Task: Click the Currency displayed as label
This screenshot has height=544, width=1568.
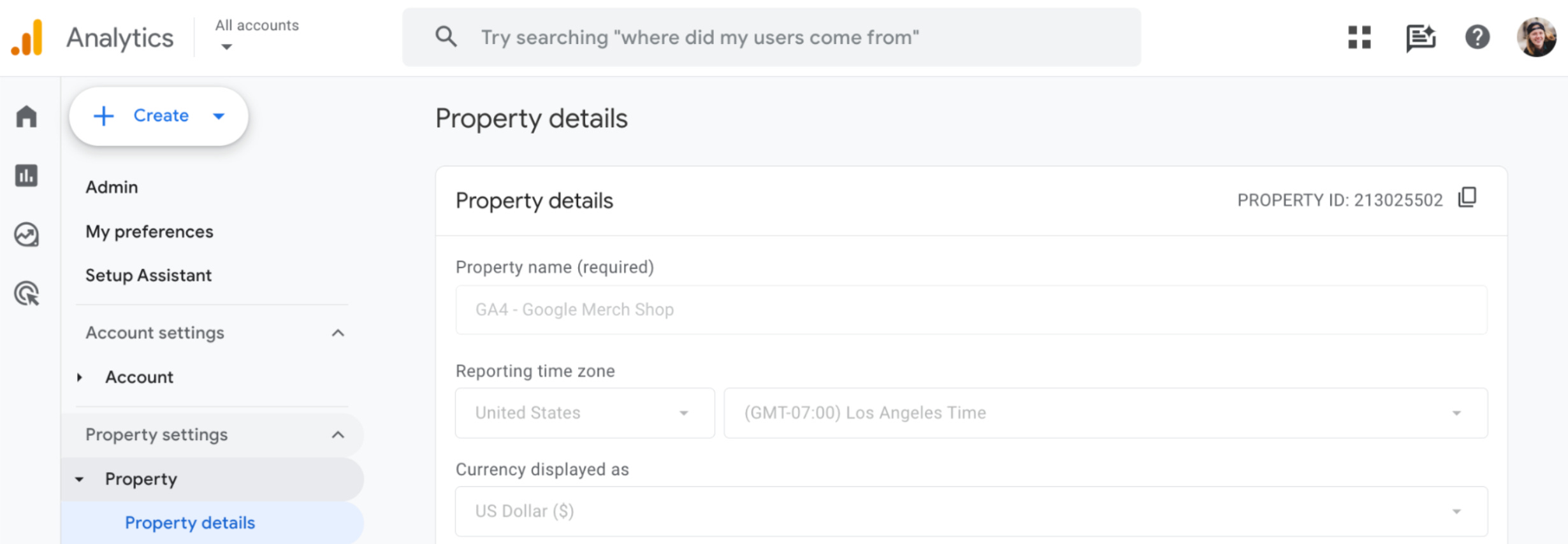Action: [x=542, y=469]
